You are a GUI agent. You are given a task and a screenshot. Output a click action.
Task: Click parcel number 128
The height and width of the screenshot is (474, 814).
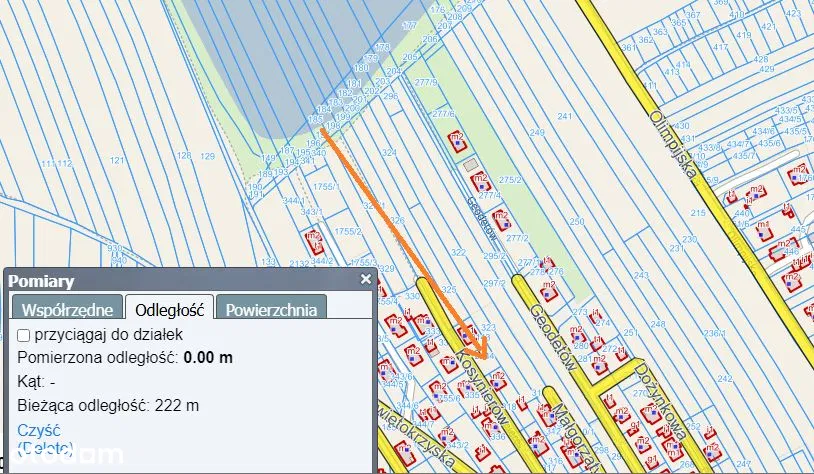[x=184, y=155]
